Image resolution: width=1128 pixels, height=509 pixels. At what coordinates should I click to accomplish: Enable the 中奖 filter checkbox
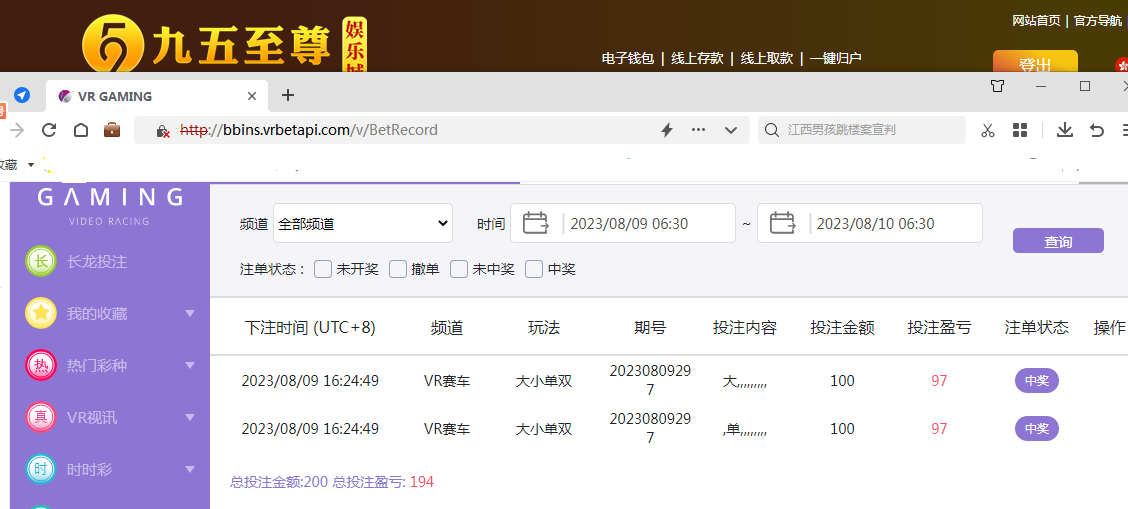[534, 269]
